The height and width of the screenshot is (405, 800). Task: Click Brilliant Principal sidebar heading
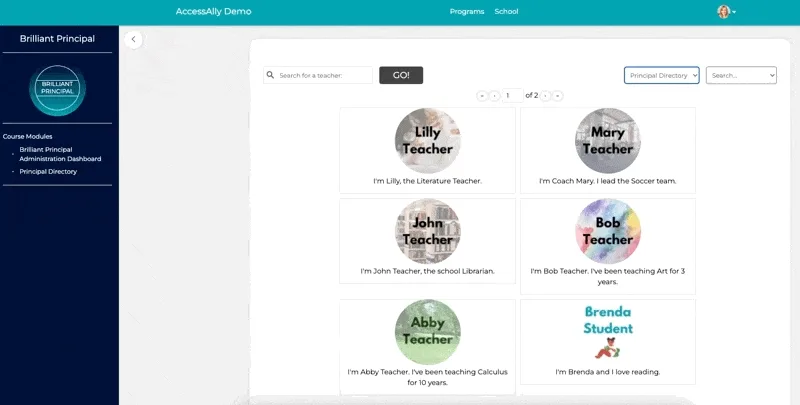(x=57, y=39)
